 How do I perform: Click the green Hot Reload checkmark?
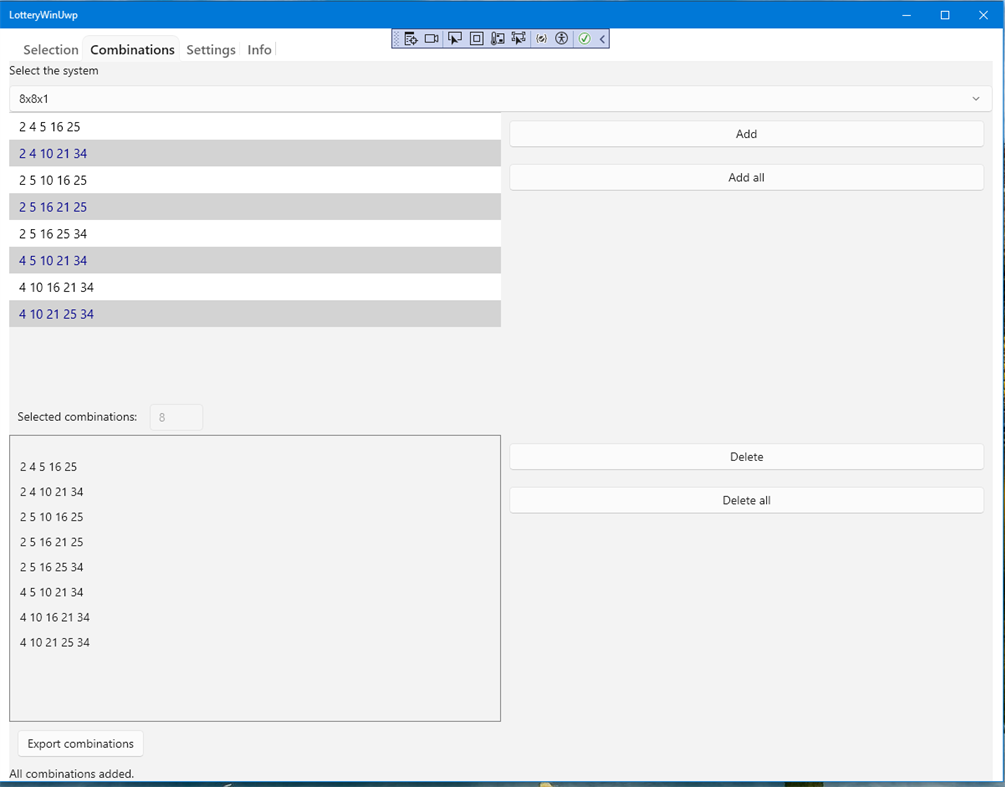tap(585, 38)
